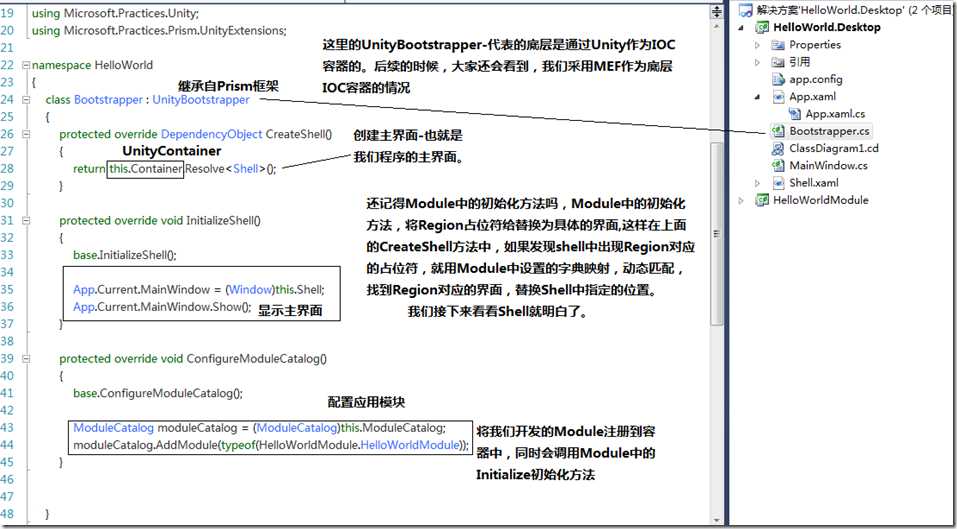957x529 pixels.
Task: Click line number 30 in margin
Action: point(7,203)
